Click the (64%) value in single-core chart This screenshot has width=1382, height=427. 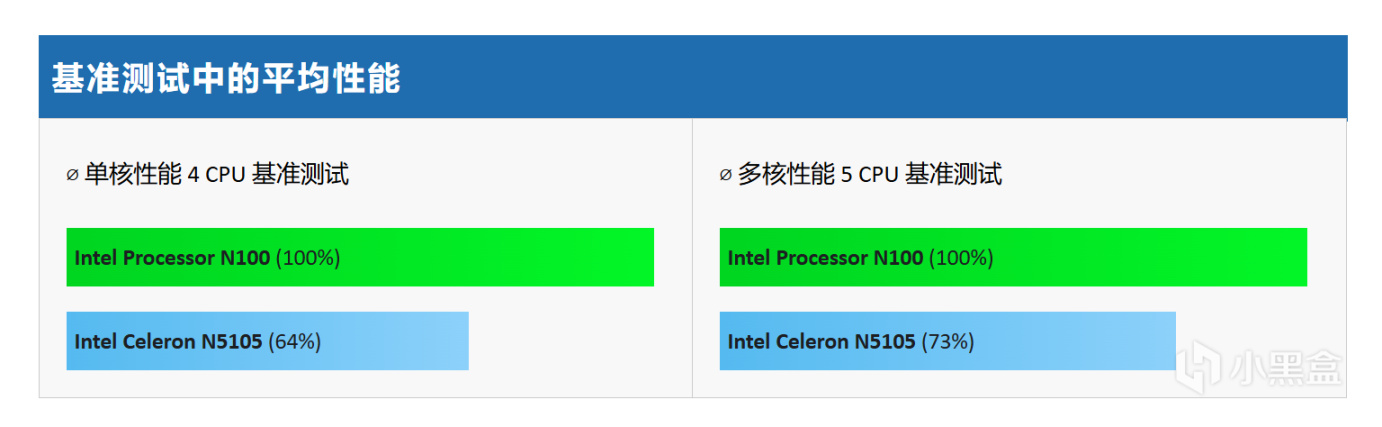(x=295, y=342)
